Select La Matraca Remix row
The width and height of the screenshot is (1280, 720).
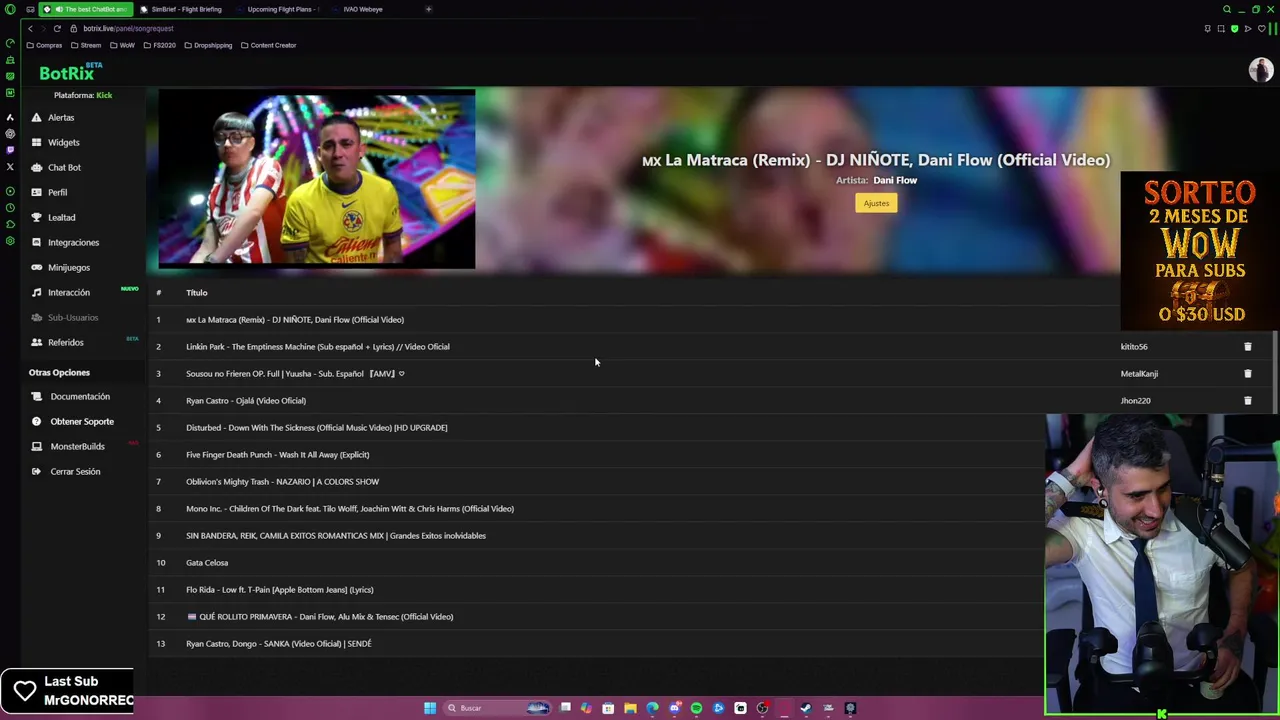(x=635, y=319)
